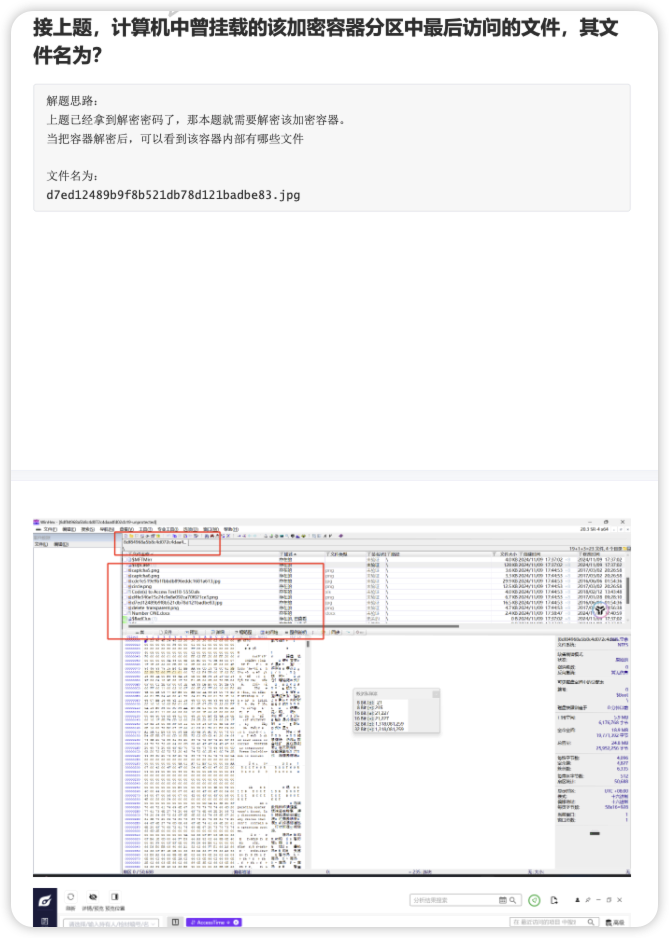Close the small data interpreter popup
This screenshot has height=938, width=669.
(436, 693)
